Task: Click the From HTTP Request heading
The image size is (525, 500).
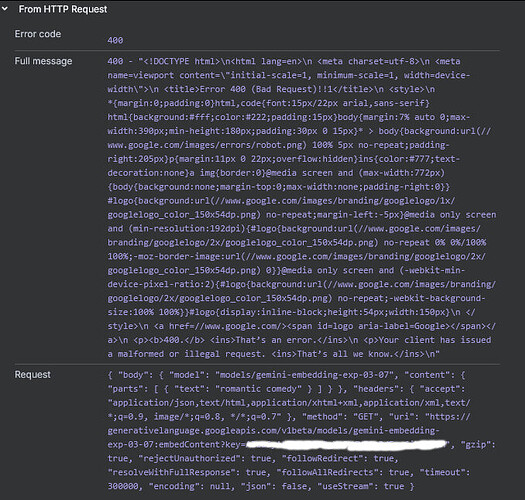Action: (63, 9)
